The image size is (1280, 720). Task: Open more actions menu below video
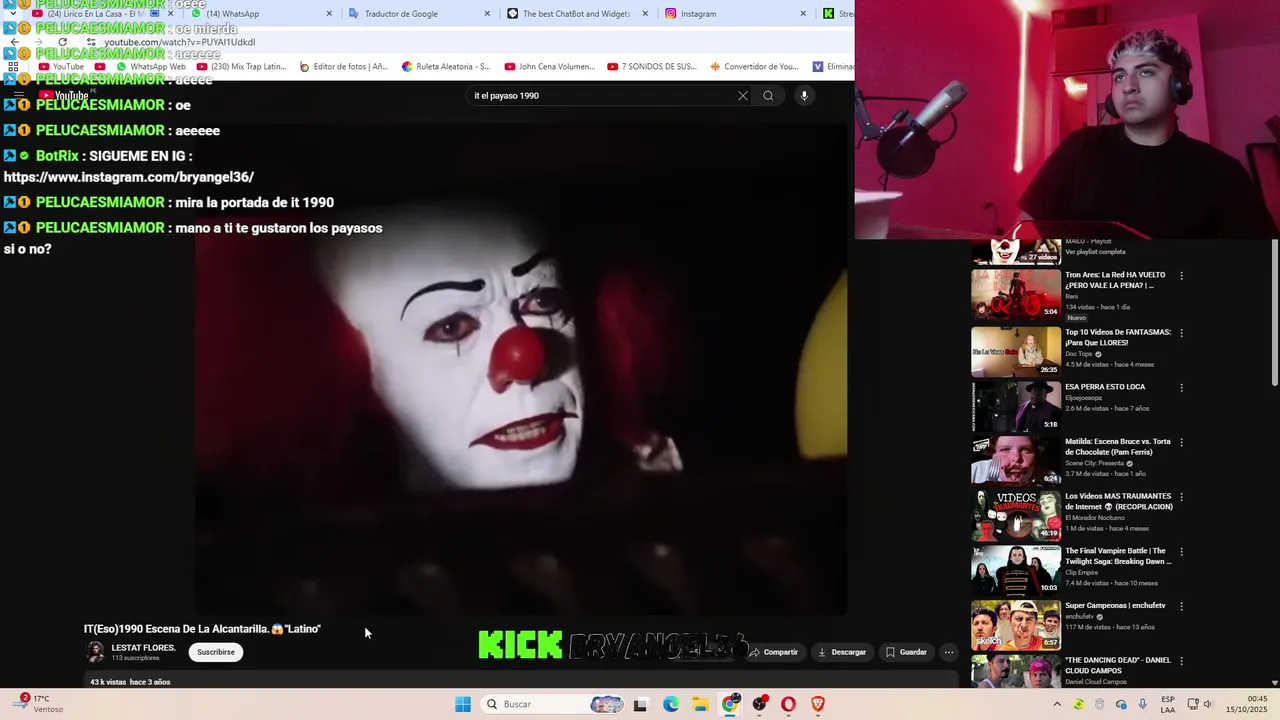click(949, 652)
